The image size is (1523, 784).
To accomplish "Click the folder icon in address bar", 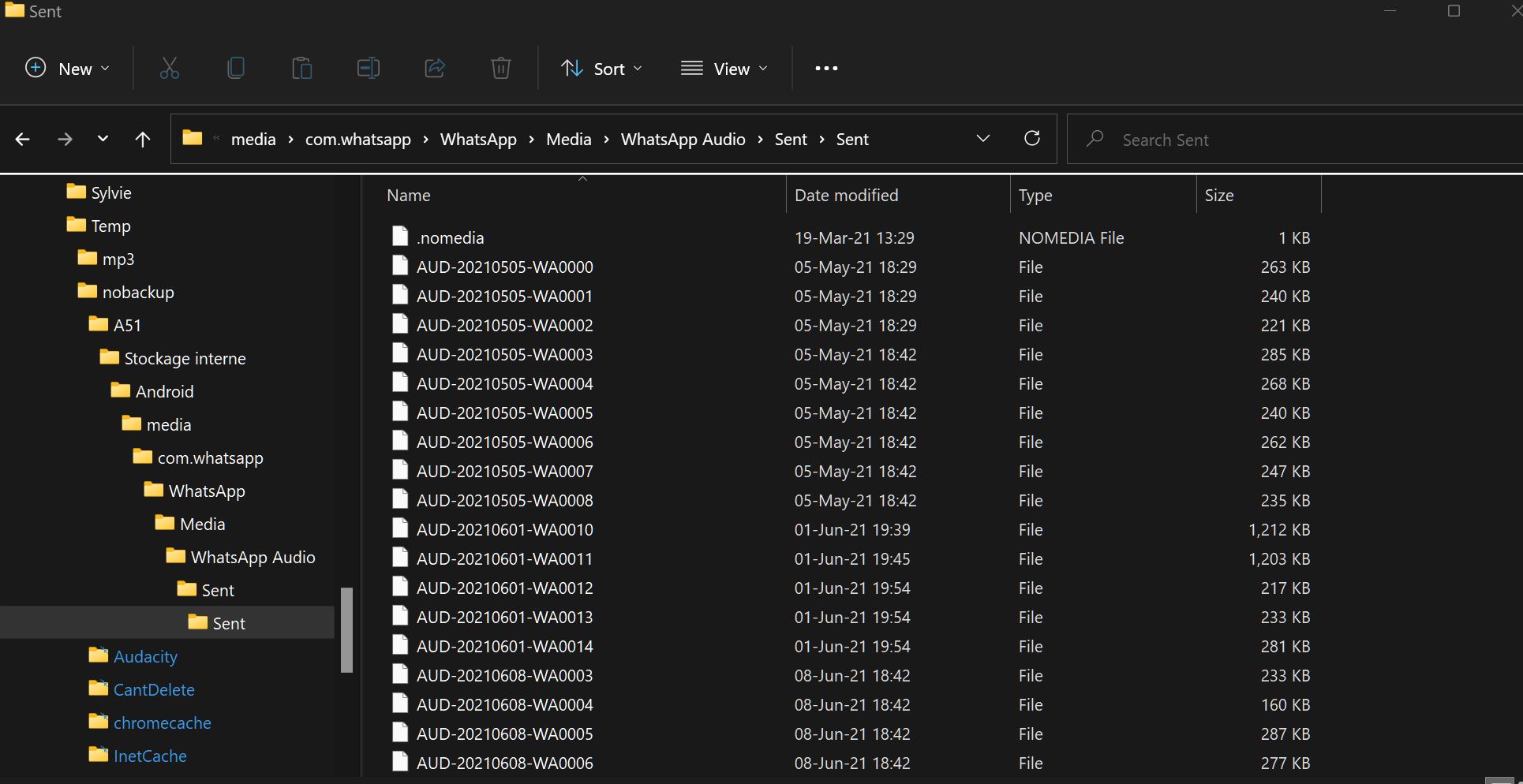I will click(x=193, y=138).
